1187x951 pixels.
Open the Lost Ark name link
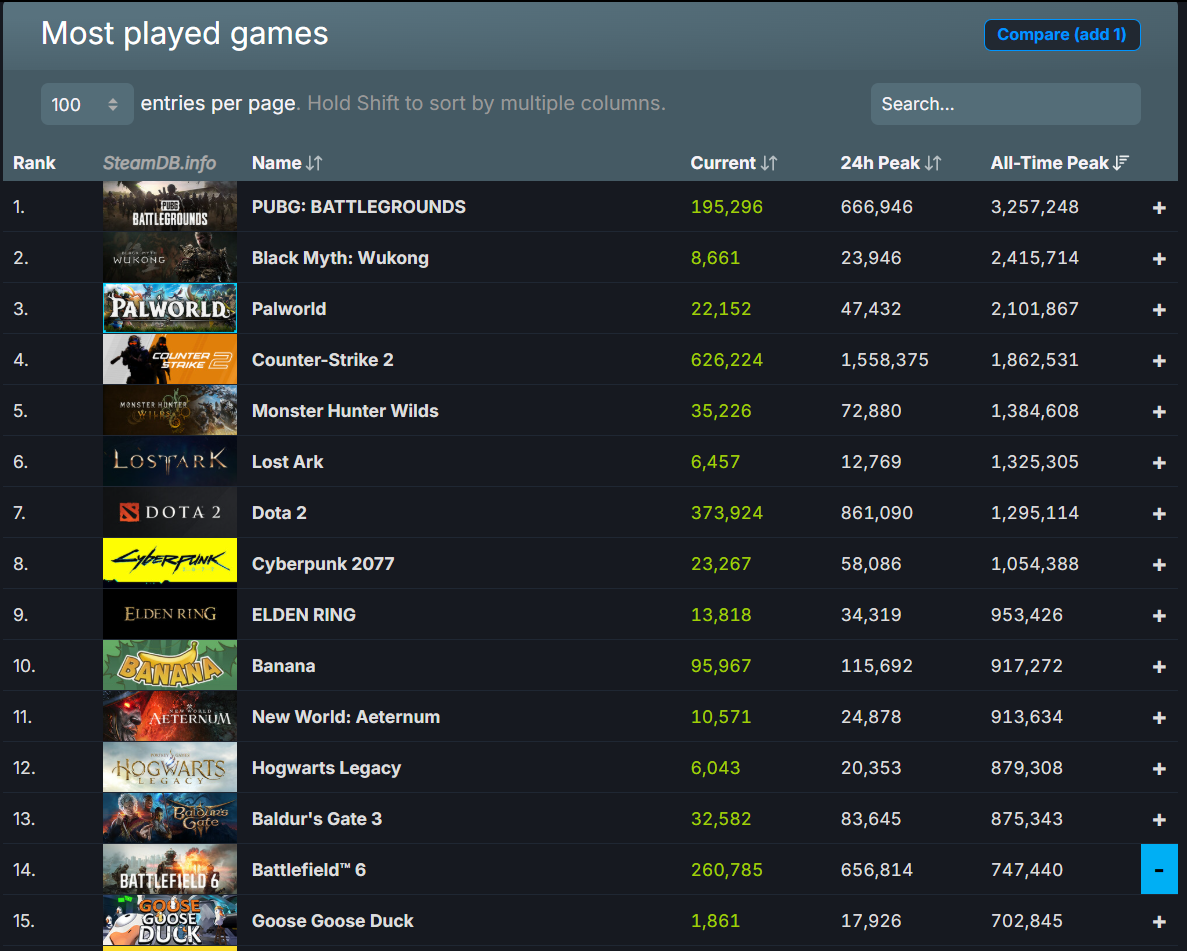point(287,462)
